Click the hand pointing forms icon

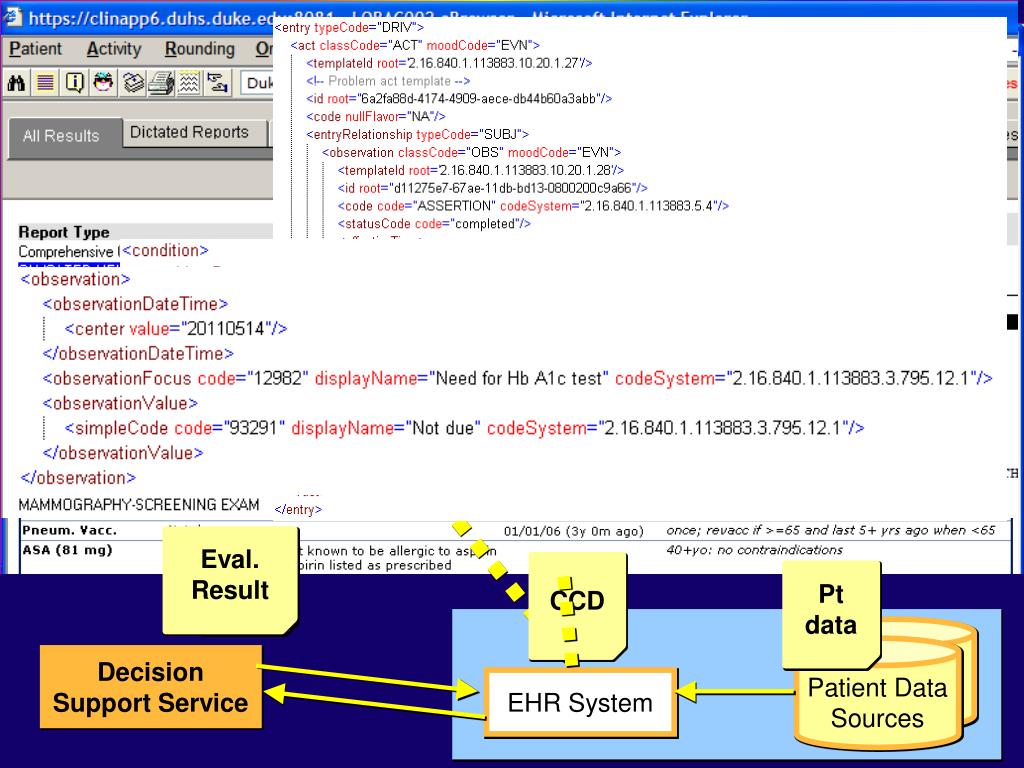coord(217,83)
